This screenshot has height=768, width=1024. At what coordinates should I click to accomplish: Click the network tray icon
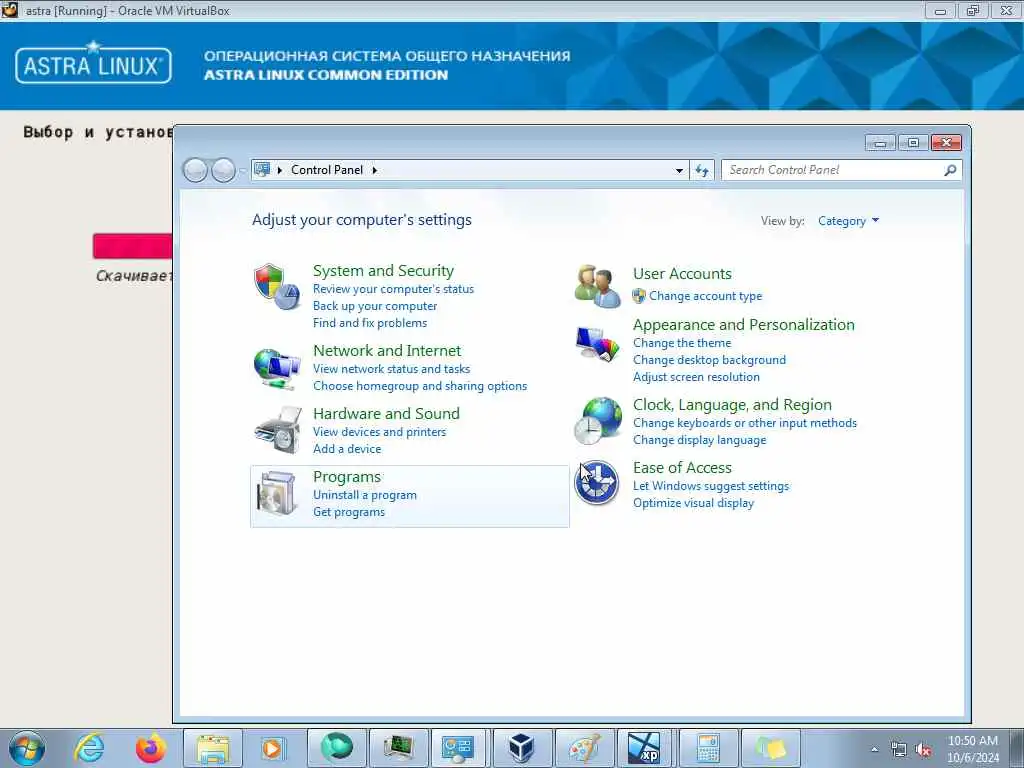(x=899, y=750)
